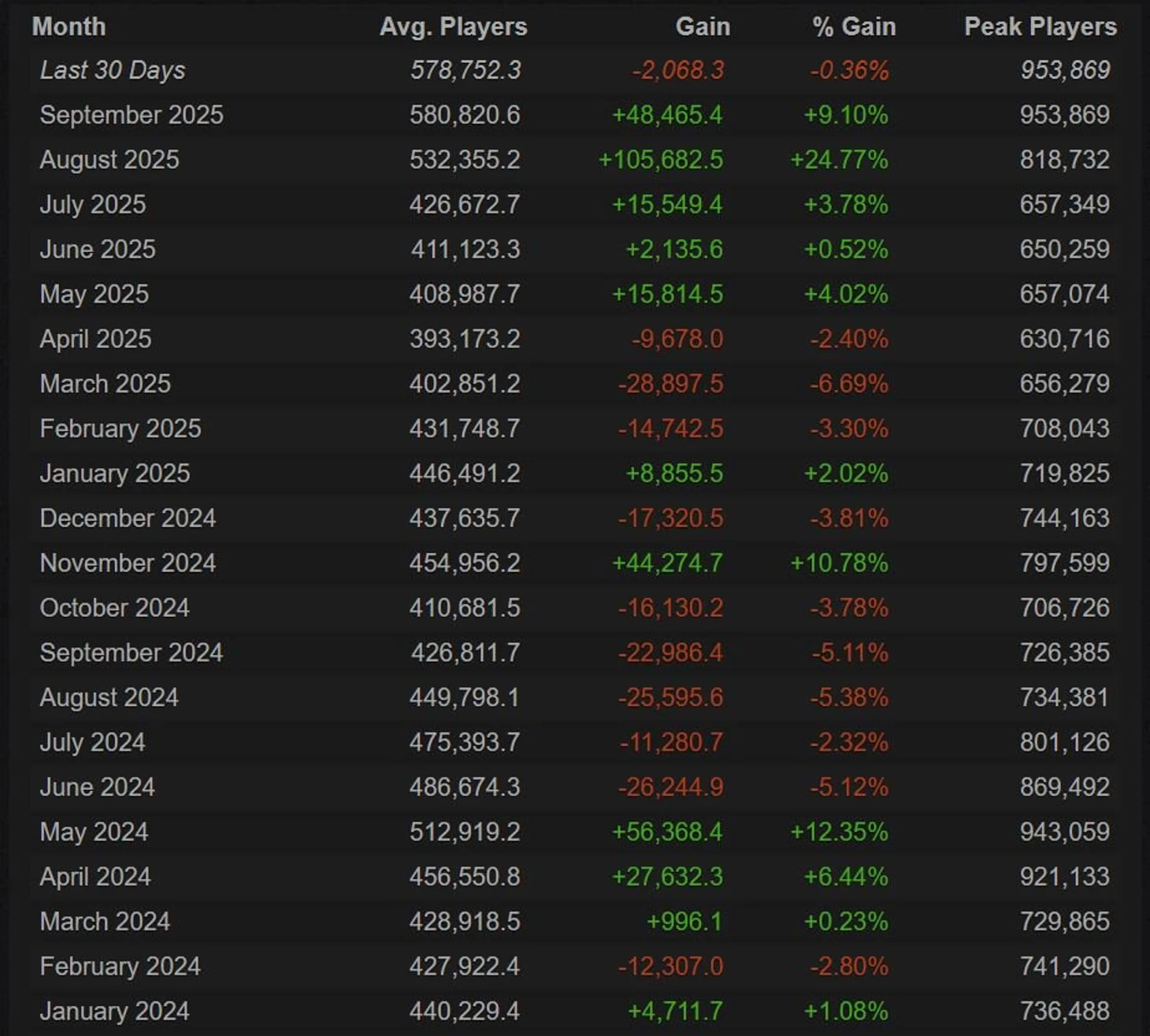Select July 2025 peak players 657,349
This screenshot has height=1036, width=1150.
[1064, 205]
